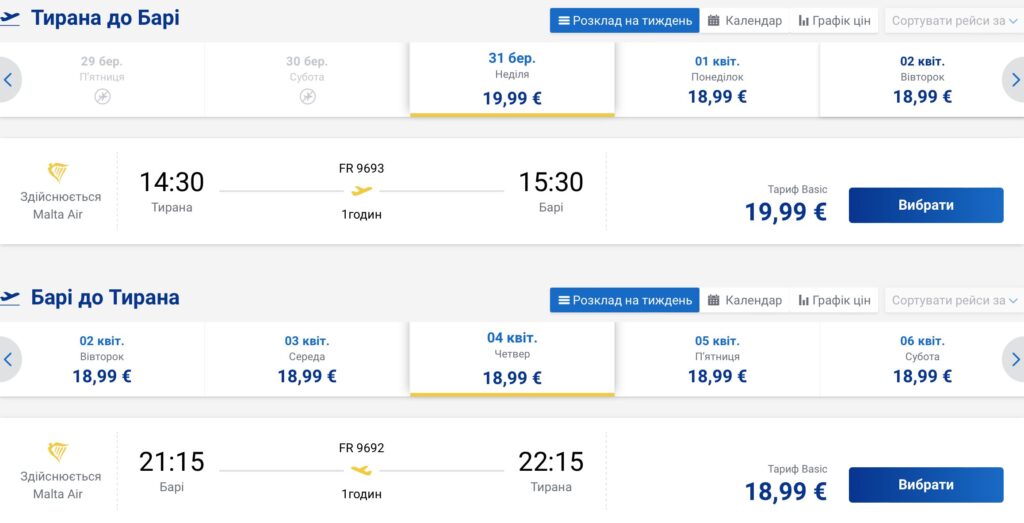Open Календар view for Барі до Тирана
Viewport: 1024px width, 523px height.
(x=744, y=300)
